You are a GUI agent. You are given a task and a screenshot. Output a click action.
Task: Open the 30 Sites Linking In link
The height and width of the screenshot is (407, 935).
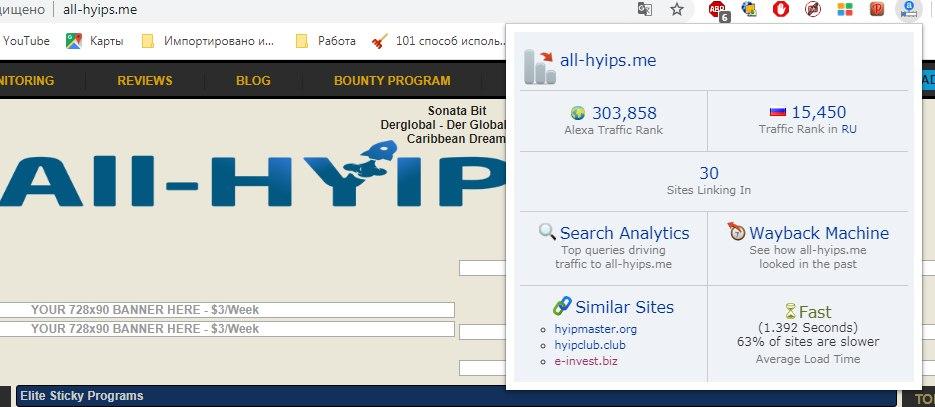coord(709,173)
